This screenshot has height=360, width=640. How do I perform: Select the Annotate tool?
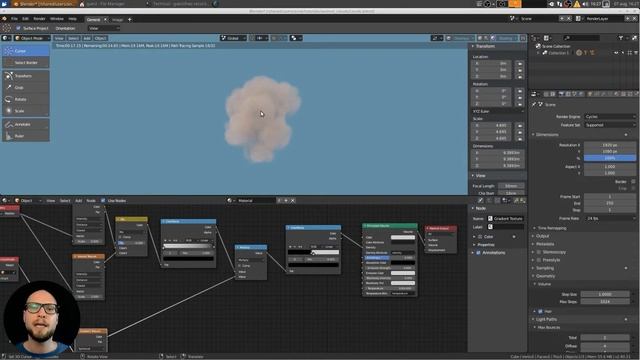[x=26, y=124]
